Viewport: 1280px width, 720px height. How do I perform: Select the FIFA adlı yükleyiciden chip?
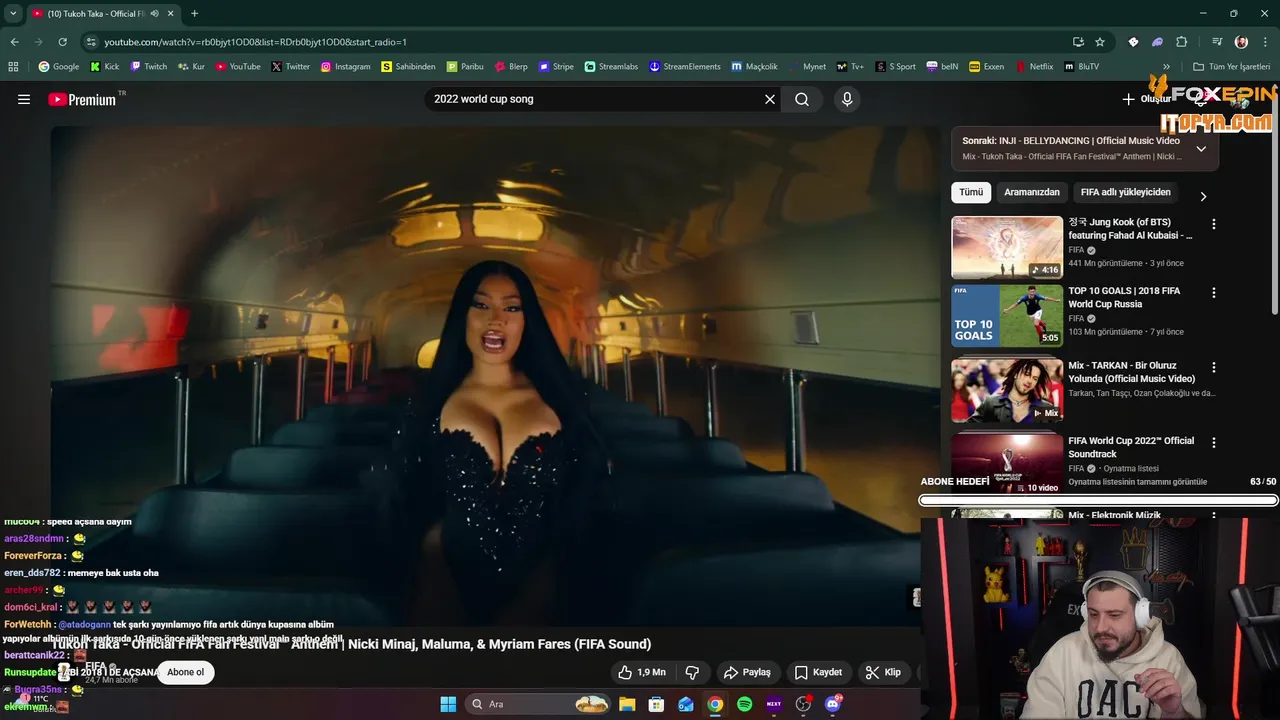[x=1125, y=192]
